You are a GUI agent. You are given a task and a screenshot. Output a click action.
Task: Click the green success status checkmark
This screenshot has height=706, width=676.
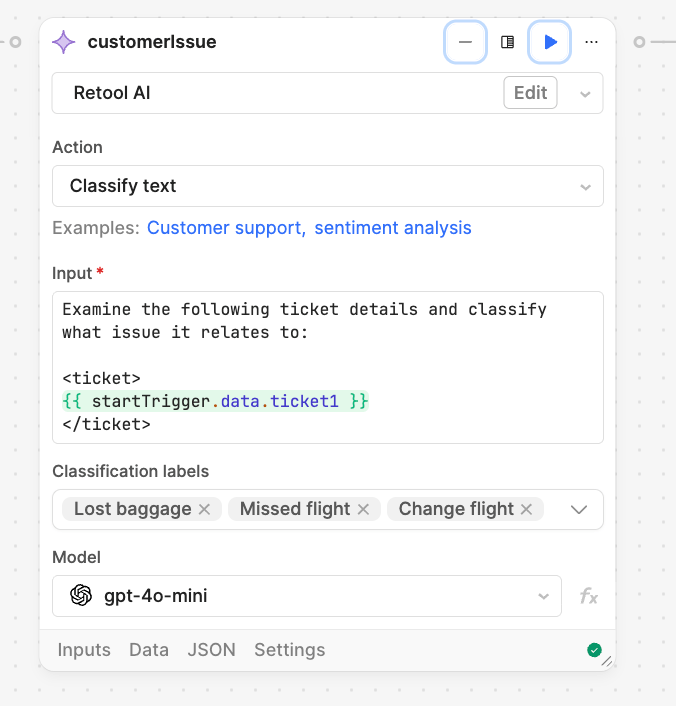pyautogui.click(x=594, y=650)
